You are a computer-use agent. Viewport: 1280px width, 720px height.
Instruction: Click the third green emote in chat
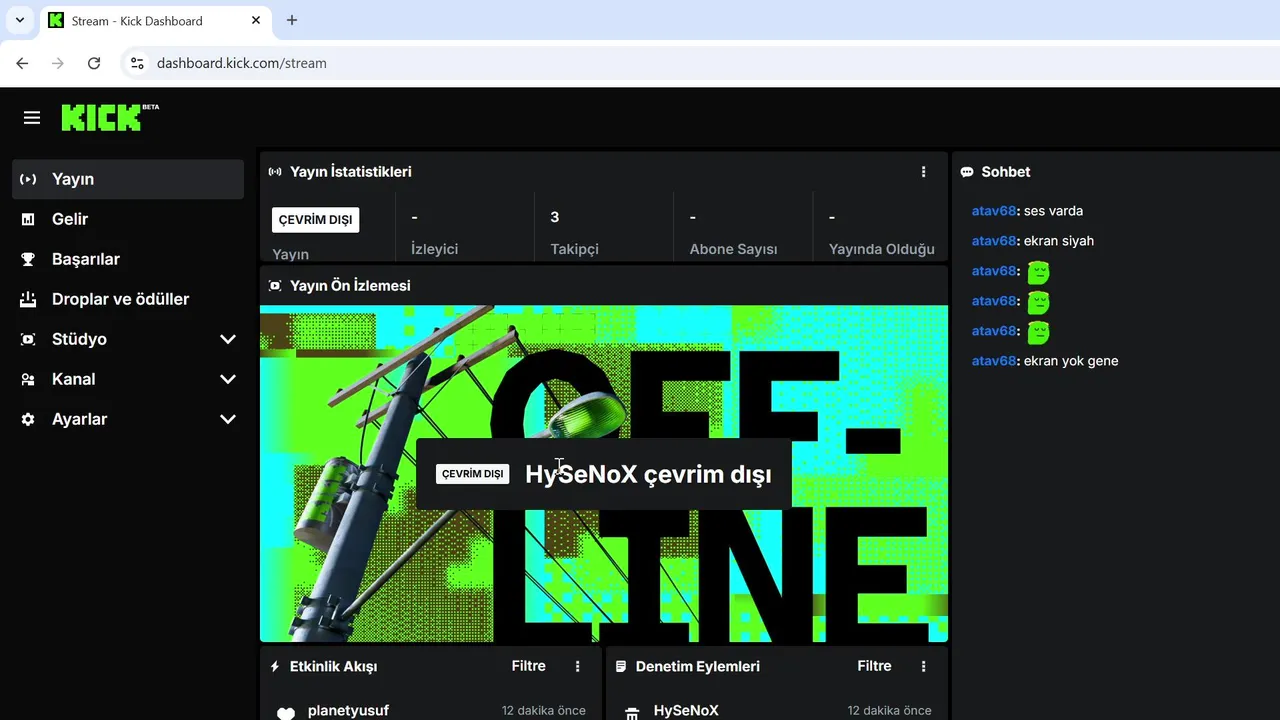click(x=1038, y=332)
